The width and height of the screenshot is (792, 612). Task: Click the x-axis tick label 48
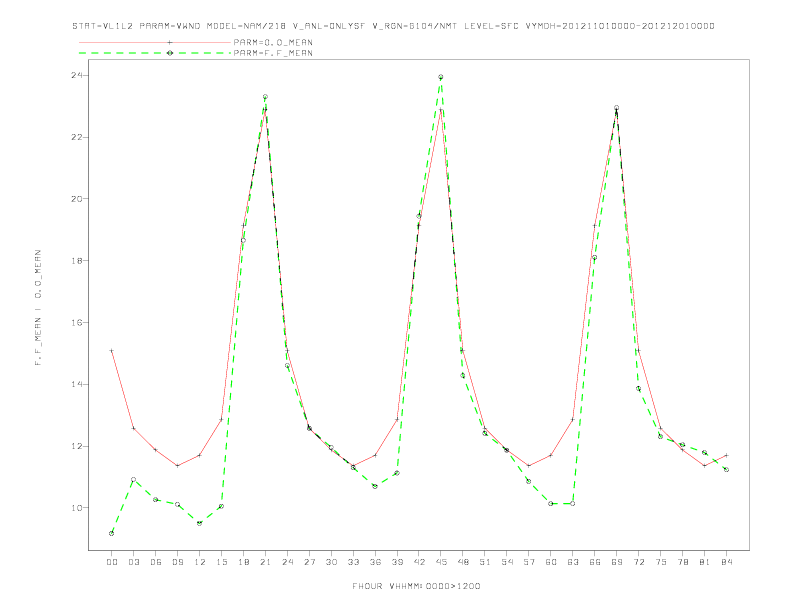tap(463, 562)
